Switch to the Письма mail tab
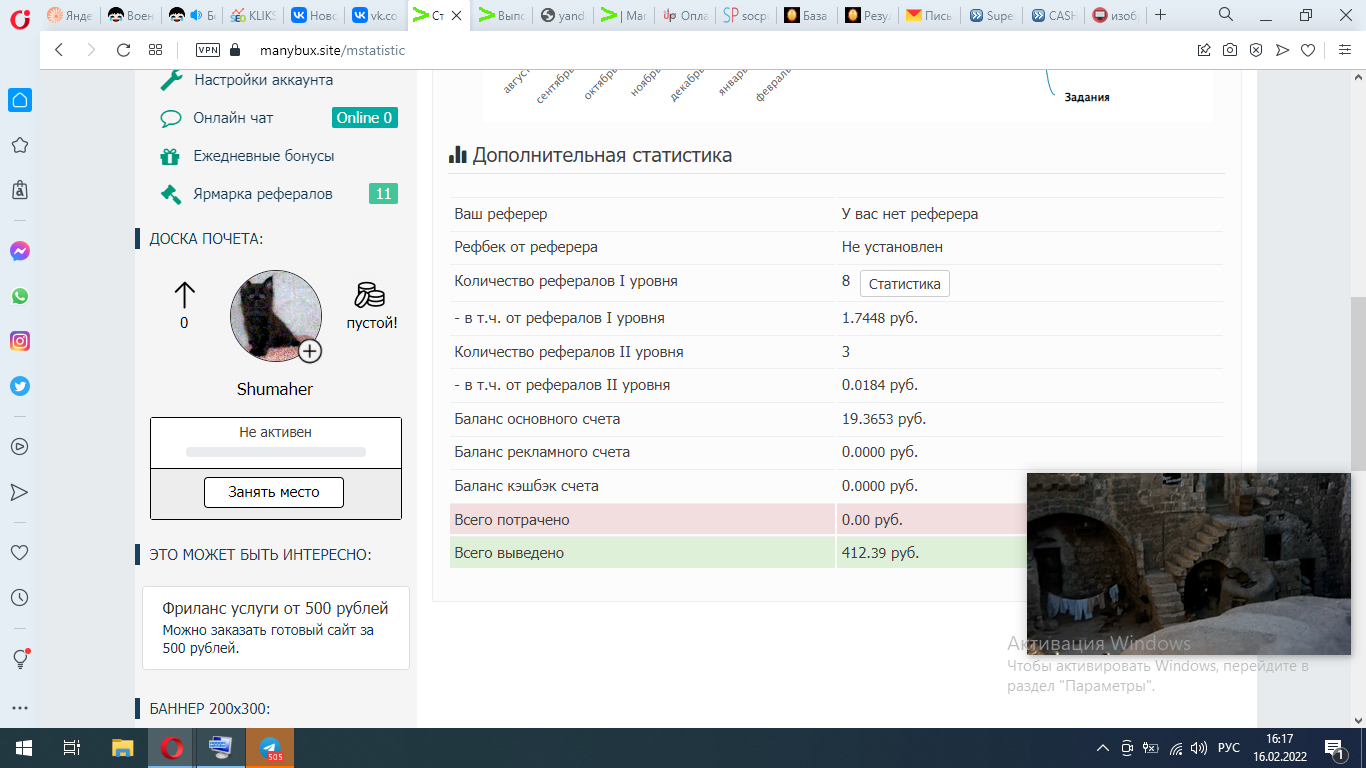This screenshot has width=1366, height=768. tap(928, 15)
